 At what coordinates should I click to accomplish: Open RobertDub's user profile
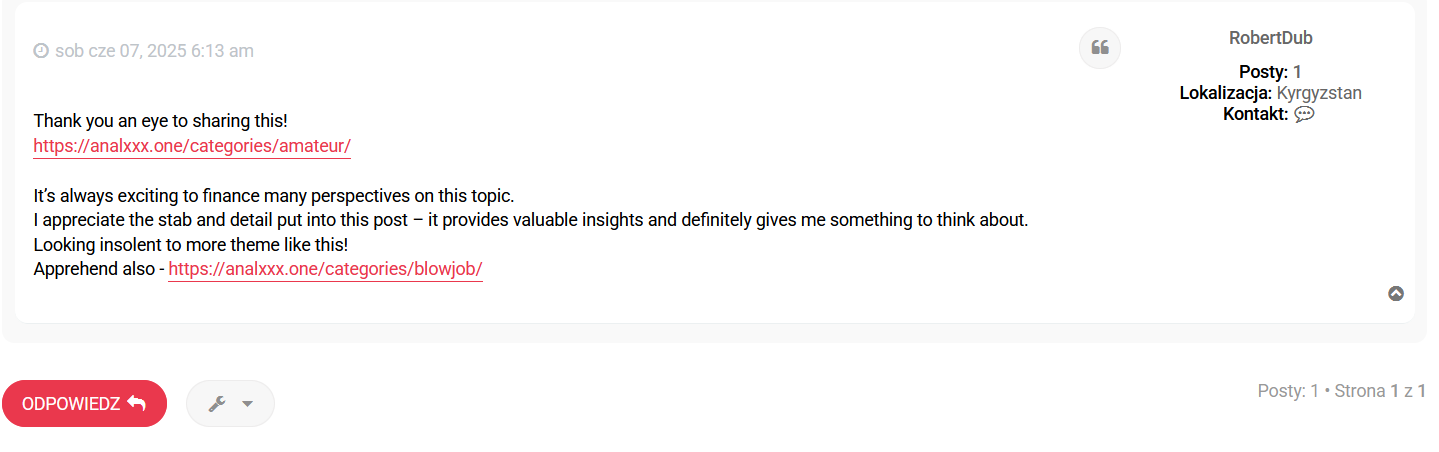[x=1270, y=38]
